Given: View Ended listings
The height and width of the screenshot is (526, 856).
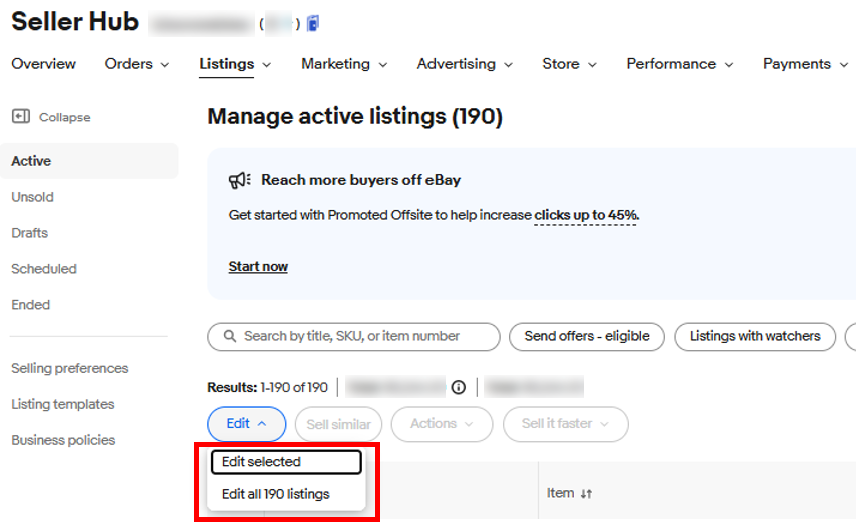Looking at the screenshot, I should click(31, 305).
